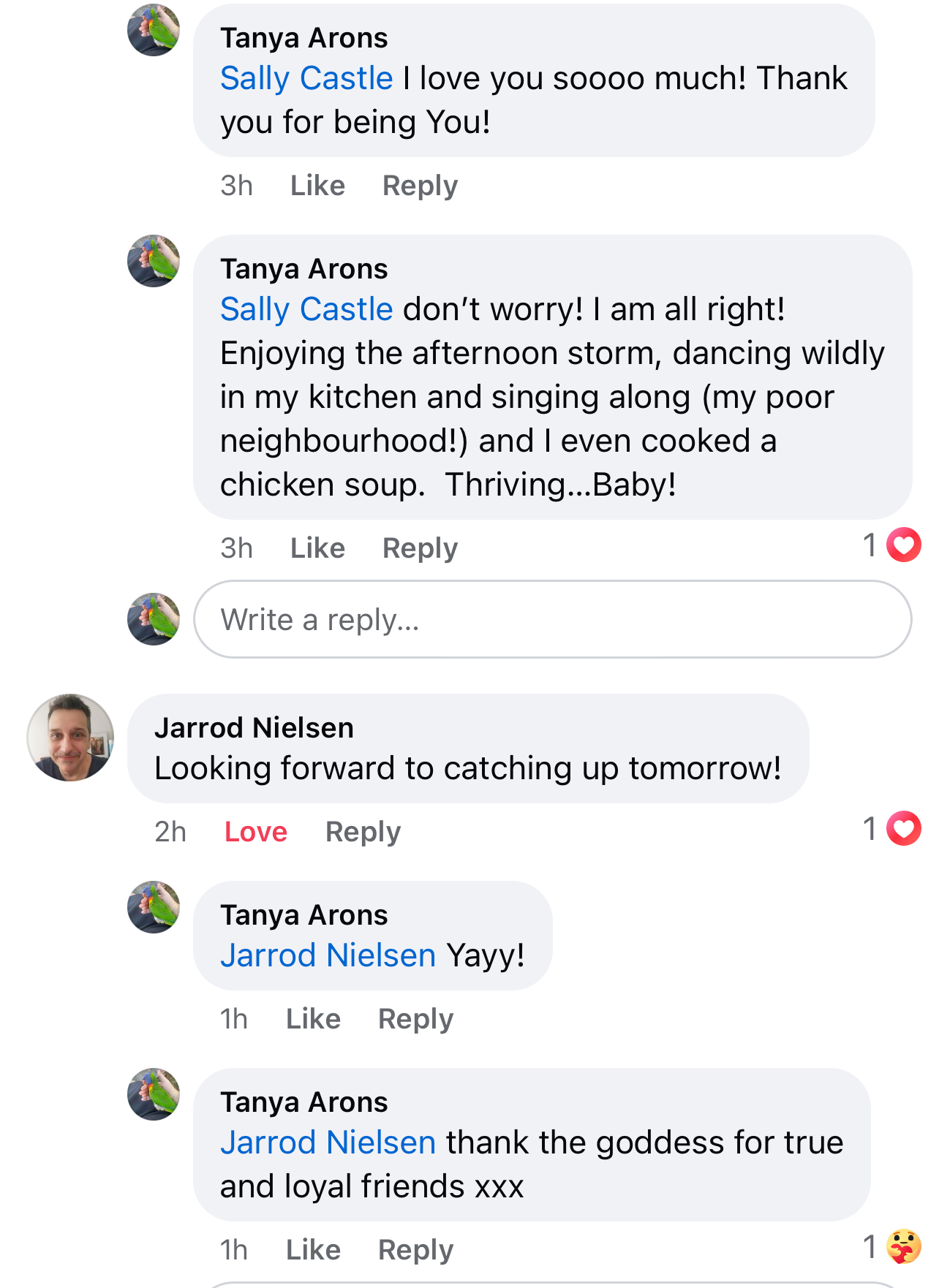The height and width of the screenshot is (1288, 939).
Task: Open Jarrod Nielsen's profile photo
Action: pos(70,738)
